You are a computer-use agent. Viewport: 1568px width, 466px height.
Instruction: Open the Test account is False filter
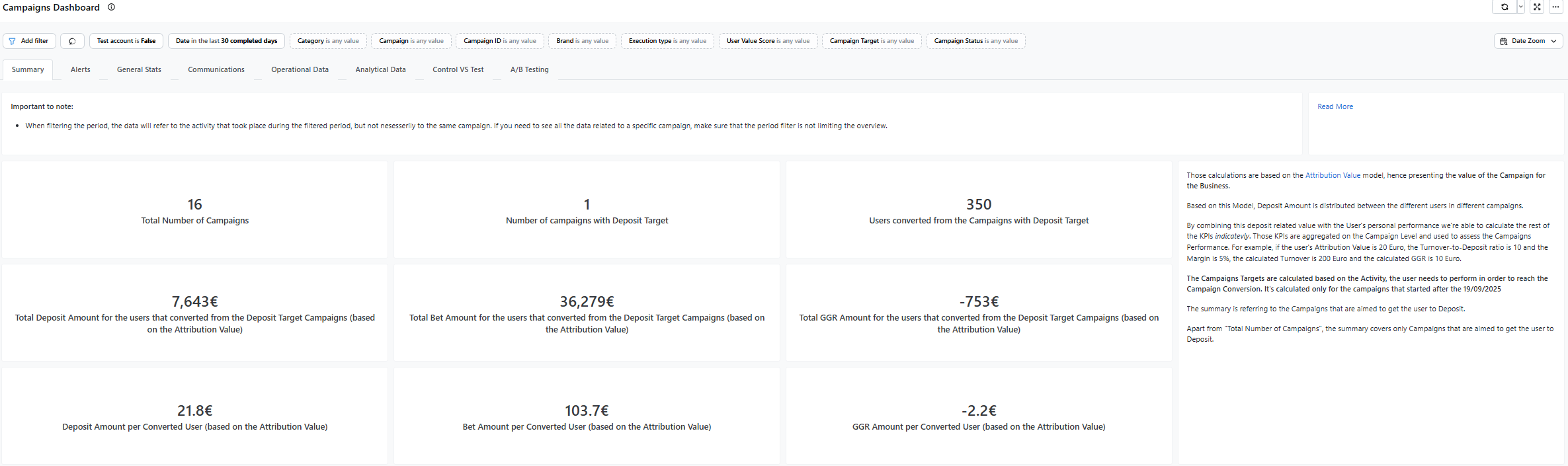tap(126, 41)
